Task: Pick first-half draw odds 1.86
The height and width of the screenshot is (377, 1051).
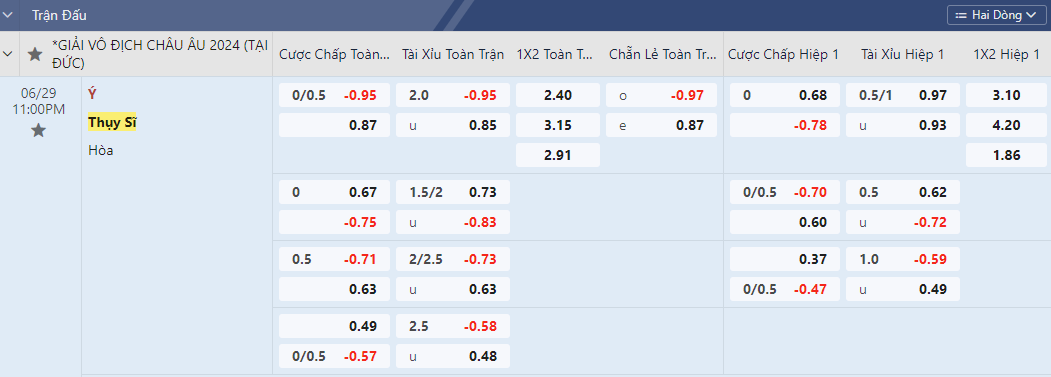Action: (x=1007, y=155)
